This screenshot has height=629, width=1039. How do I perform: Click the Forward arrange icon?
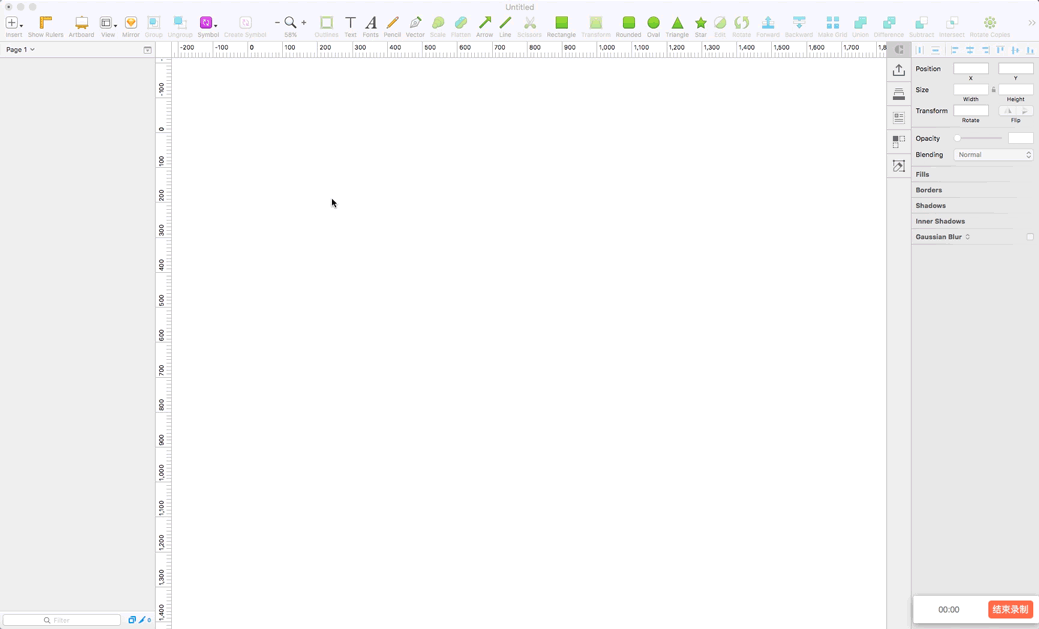click(767, 23)
